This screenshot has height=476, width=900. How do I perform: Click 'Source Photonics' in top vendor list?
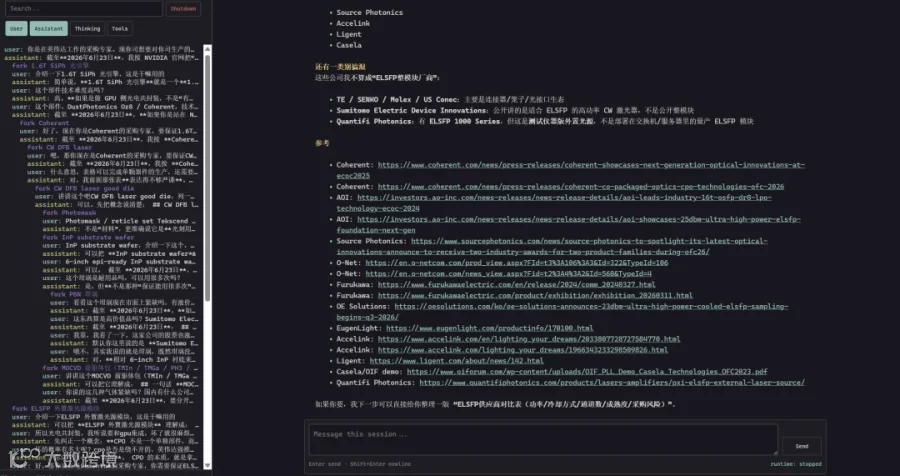[x=370, y=13]
